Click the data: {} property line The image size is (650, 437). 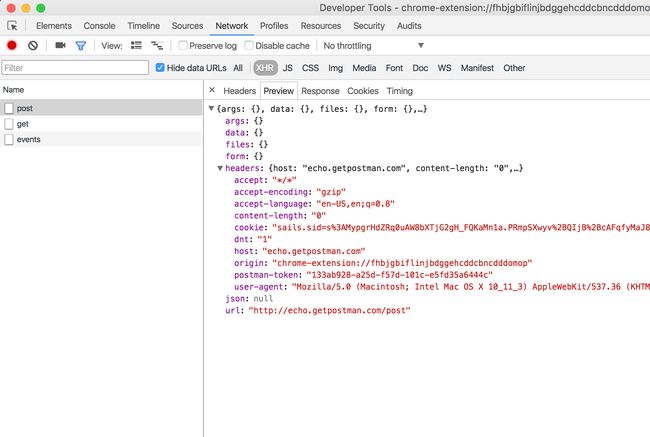[x=244, y=132]
